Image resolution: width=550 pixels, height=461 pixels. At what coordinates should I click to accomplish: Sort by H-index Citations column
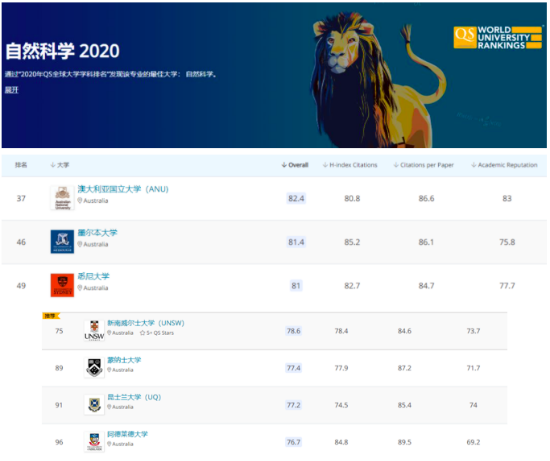point(350,165)
